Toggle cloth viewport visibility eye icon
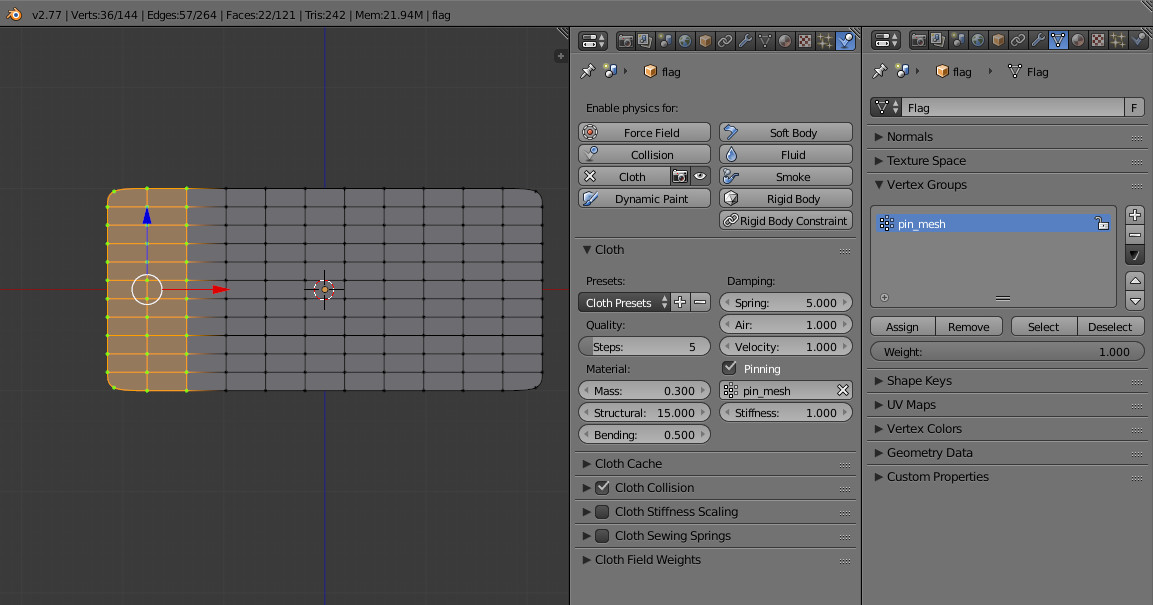Image resolution: width=1153 pixels, height=605 pixels. pos(700,176)
